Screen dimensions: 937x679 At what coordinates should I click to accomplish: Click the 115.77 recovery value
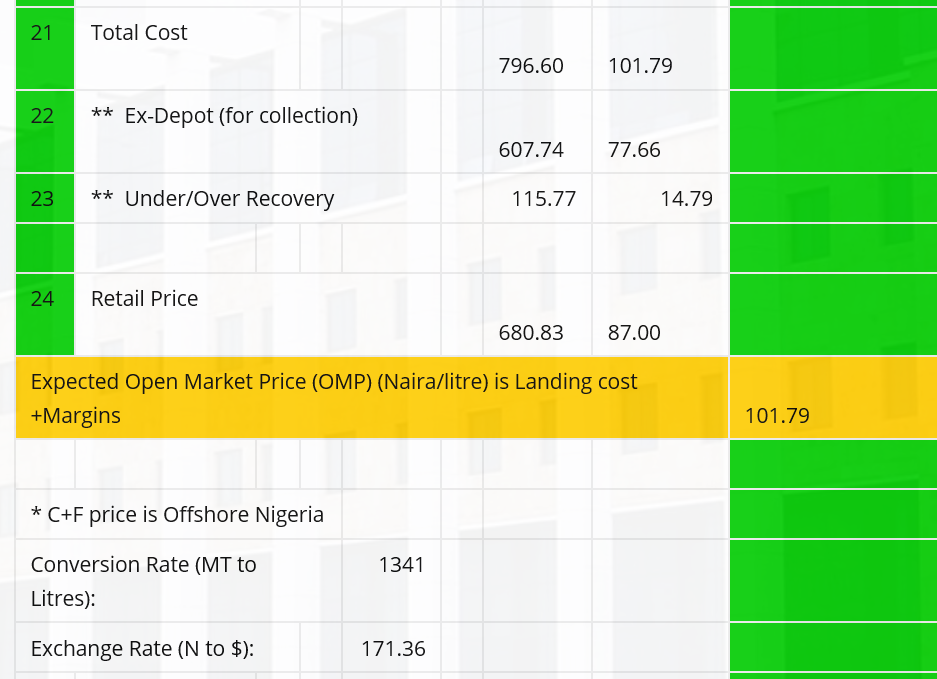(x=543, y=199)
